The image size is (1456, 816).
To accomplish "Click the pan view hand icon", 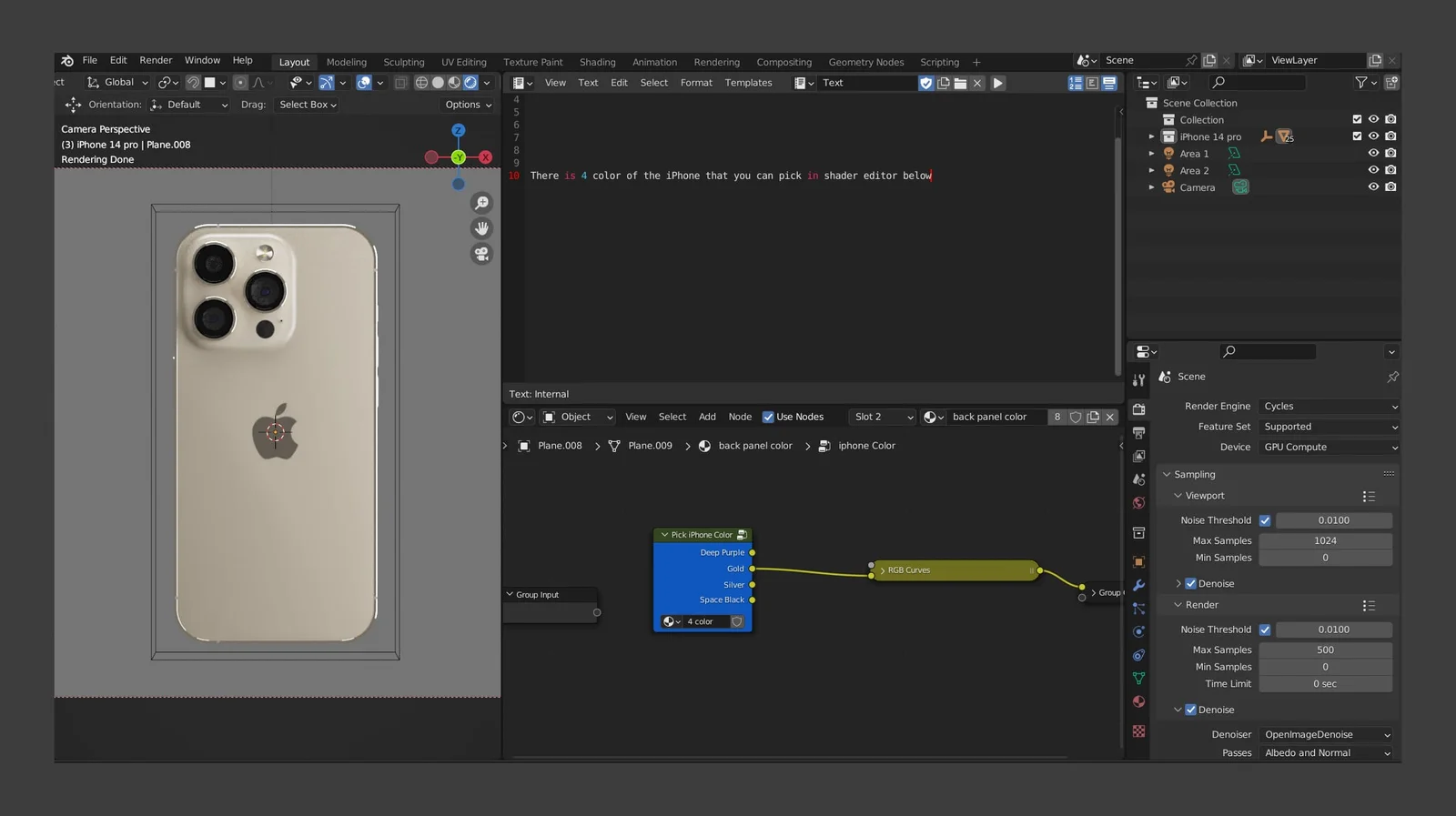I will point(481,228).
